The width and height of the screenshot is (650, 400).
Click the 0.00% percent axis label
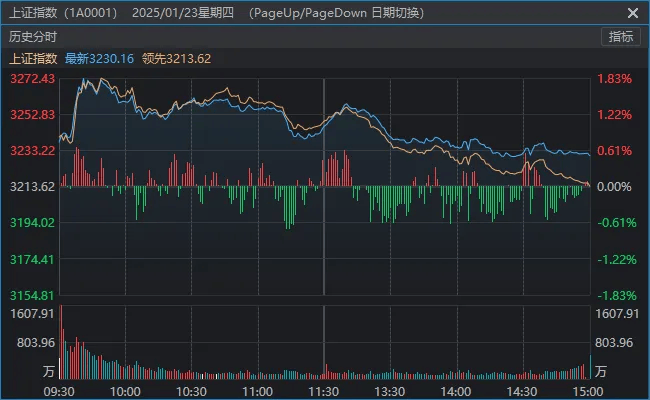[615, 187]
